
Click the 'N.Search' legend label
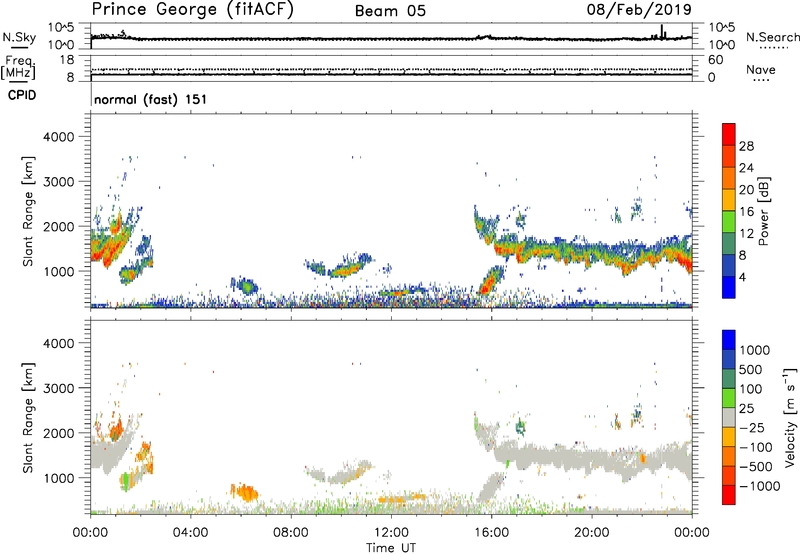(x=773, y=37)
